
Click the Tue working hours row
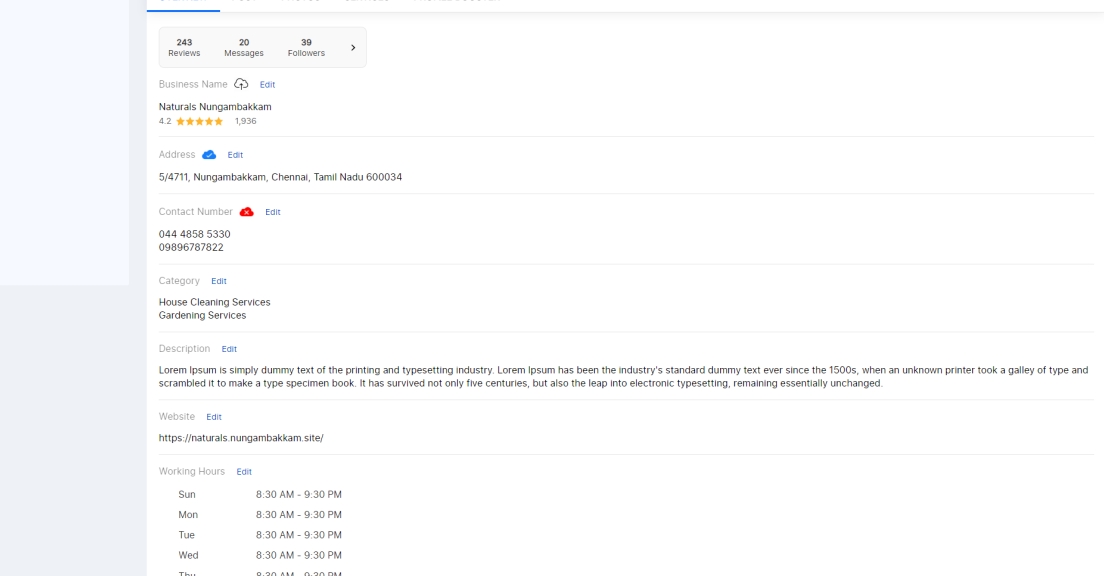click(x=260, y=535)
